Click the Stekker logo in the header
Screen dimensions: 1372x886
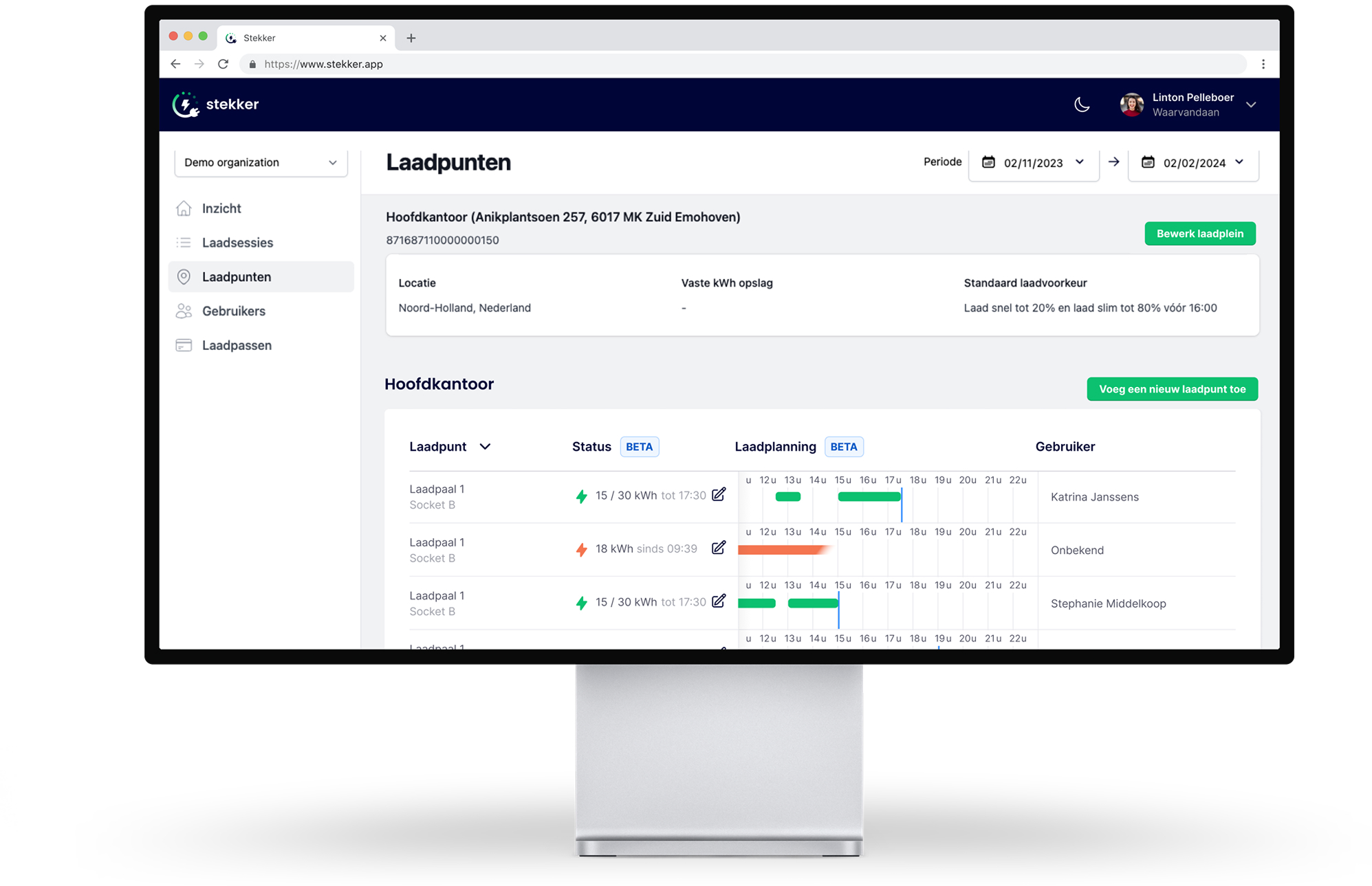tap(215, 104)
